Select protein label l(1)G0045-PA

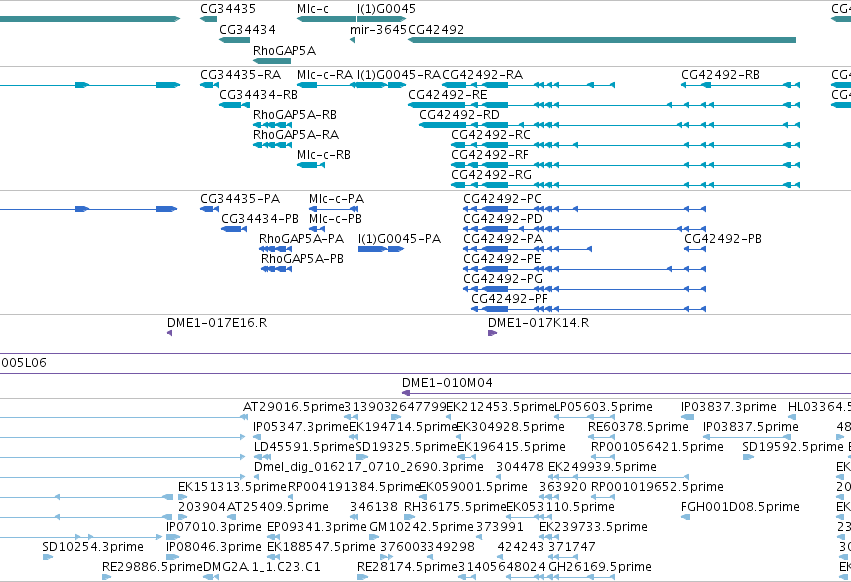399,239
